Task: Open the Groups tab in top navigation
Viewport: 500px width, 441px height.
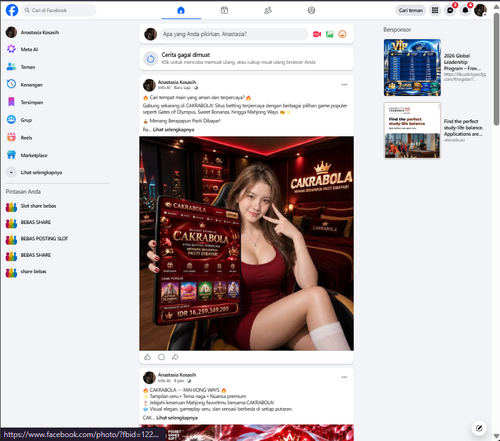Action: (x=311, y=10)
